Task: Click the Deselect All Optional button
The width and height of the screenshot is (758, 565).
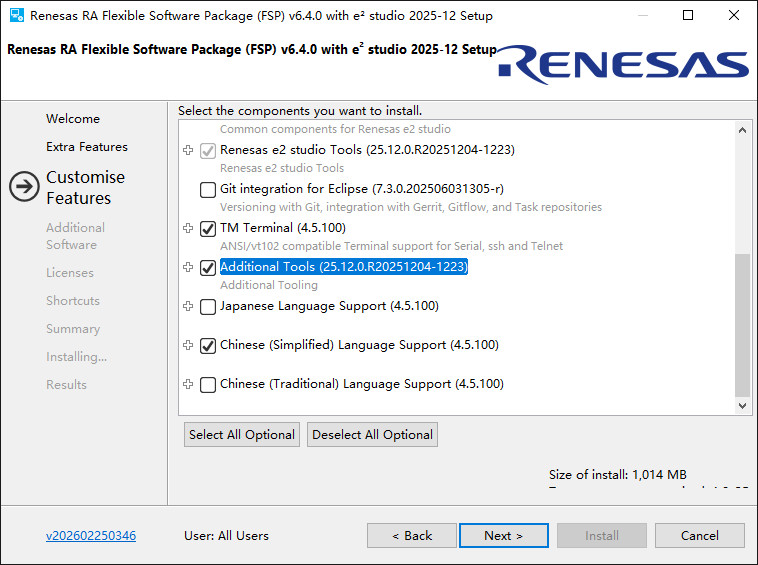Action: click(x=372, y=435)
